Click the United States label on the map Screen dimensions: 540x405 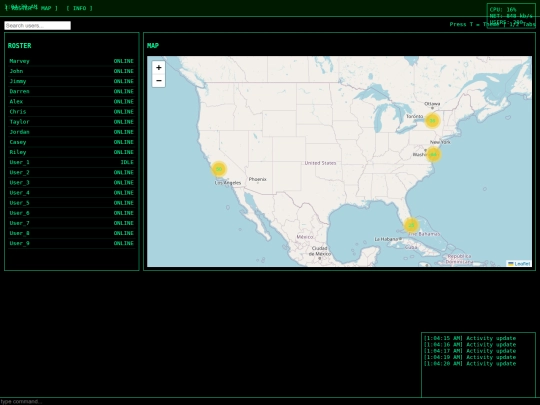pyautogui.click(x=320, y=163)
